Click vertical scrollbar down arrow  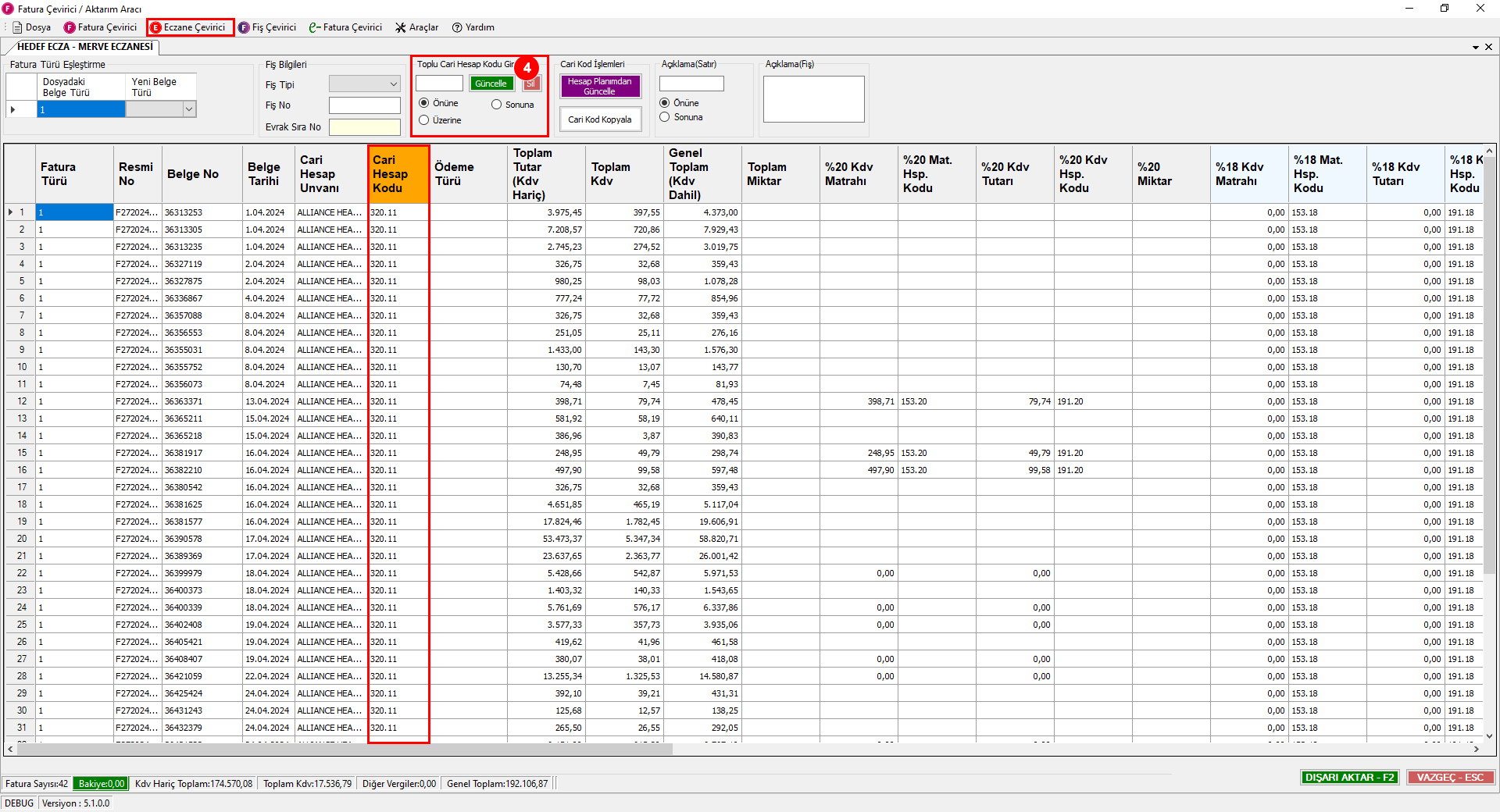point(1489,735)
